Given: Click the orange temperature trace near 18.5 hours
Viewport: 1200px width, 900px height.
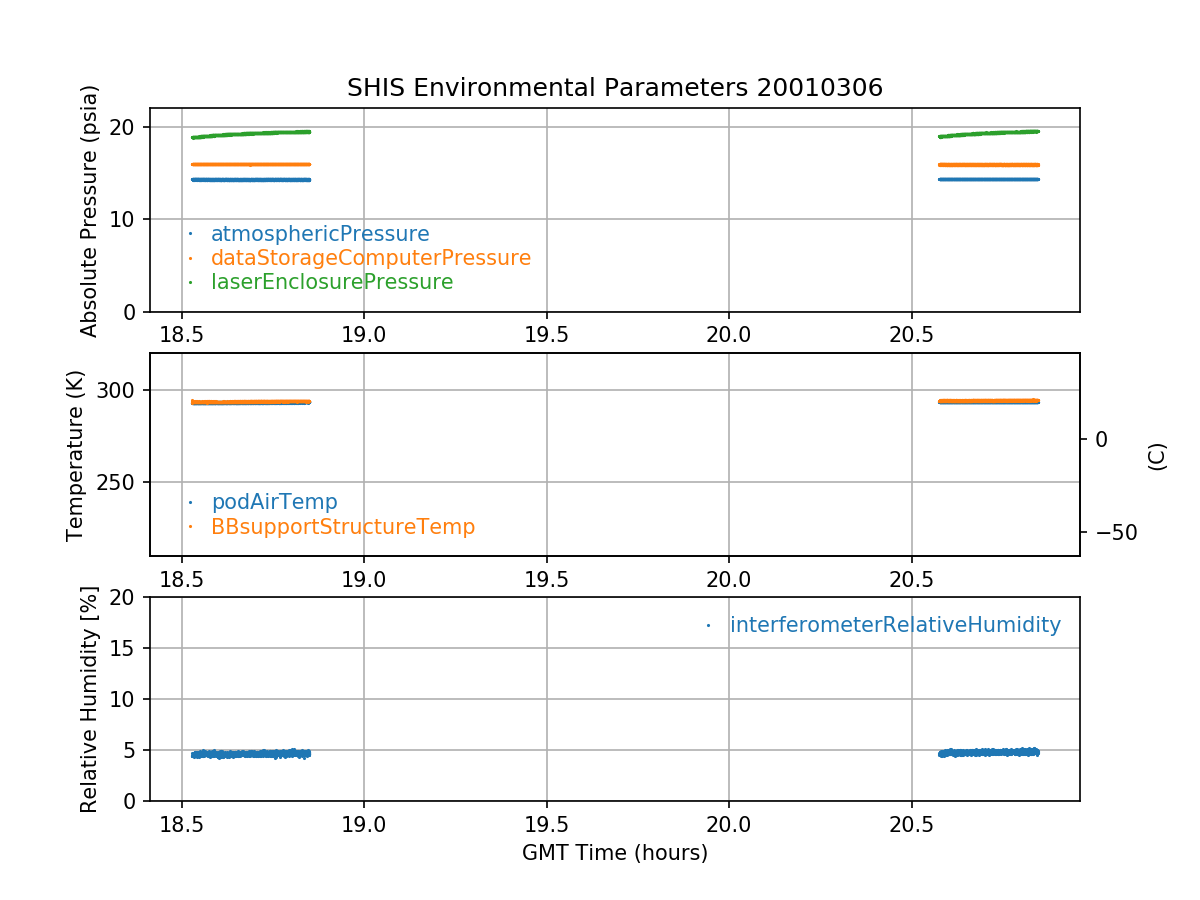Looking at the screenshot, I should pos(250,402).
